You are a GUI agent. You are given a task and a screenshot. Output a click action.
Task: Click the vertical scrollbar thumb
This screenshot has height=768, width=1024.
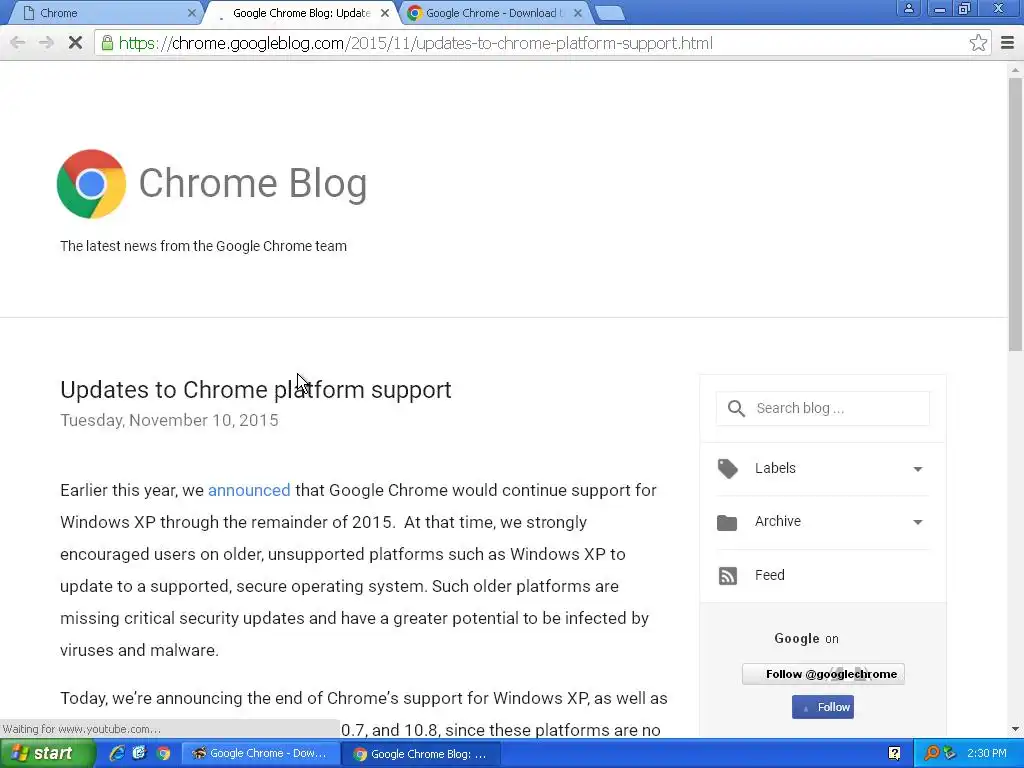pos(1015,216)
